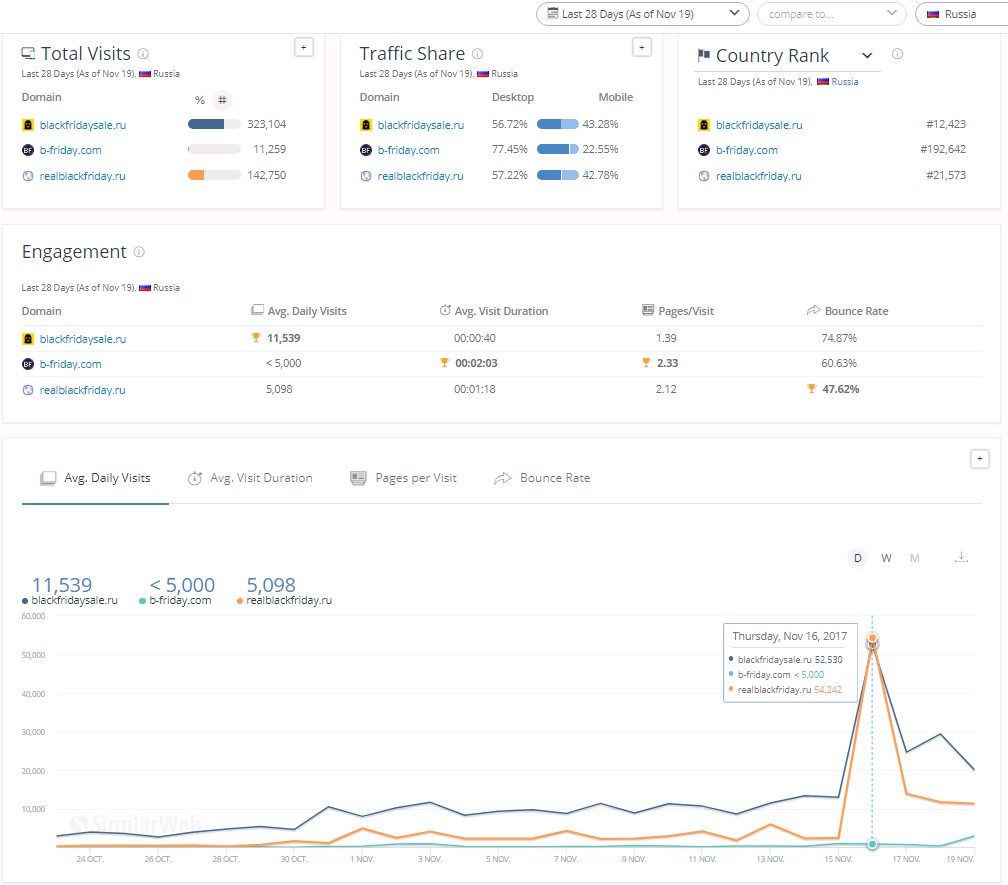Open the Last 28 Days date dropdown
Viewport: 1008px width, 885px height.
642,14
